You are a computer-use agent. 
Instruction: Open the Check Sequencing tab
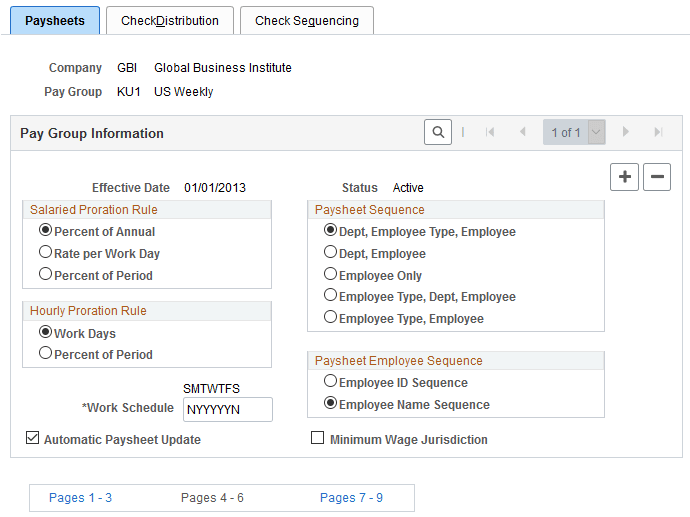point(306,21)
